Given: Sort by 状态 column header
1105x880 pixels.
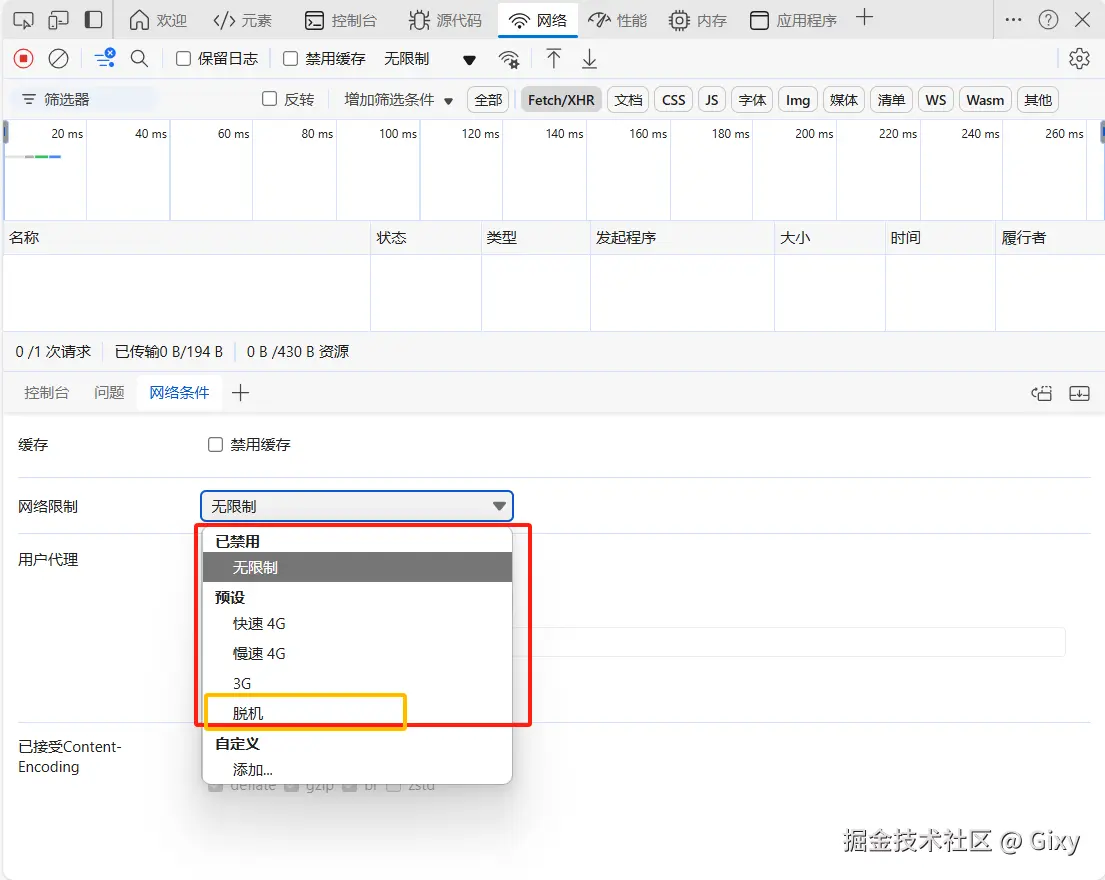Looking at the screenshot, I should (x=426, y=238).
